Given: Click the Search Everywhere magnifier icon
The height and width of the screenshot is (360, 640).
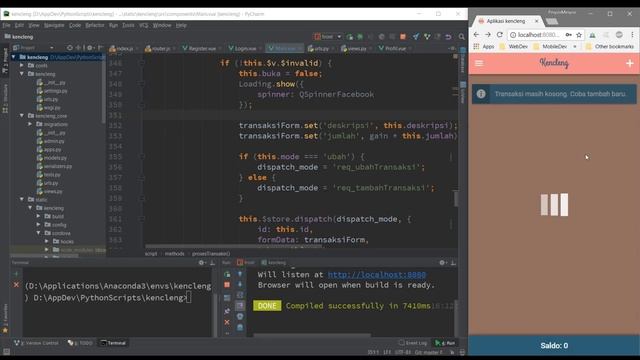Looking at the screenshot, I should 462,37.
